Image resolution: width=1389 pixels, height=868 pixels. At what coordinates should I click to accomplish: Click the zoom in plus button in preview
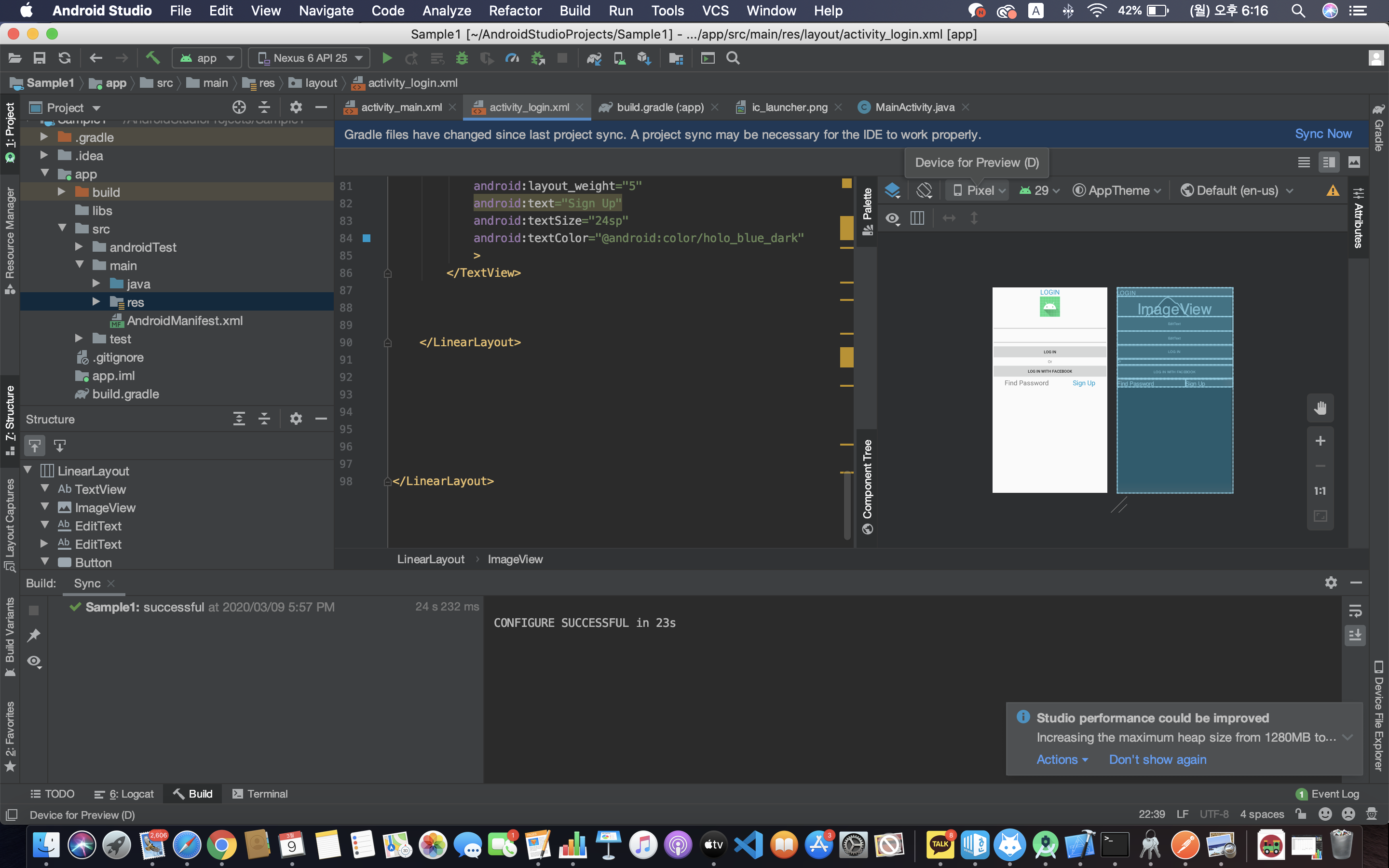coord(1320,441)
